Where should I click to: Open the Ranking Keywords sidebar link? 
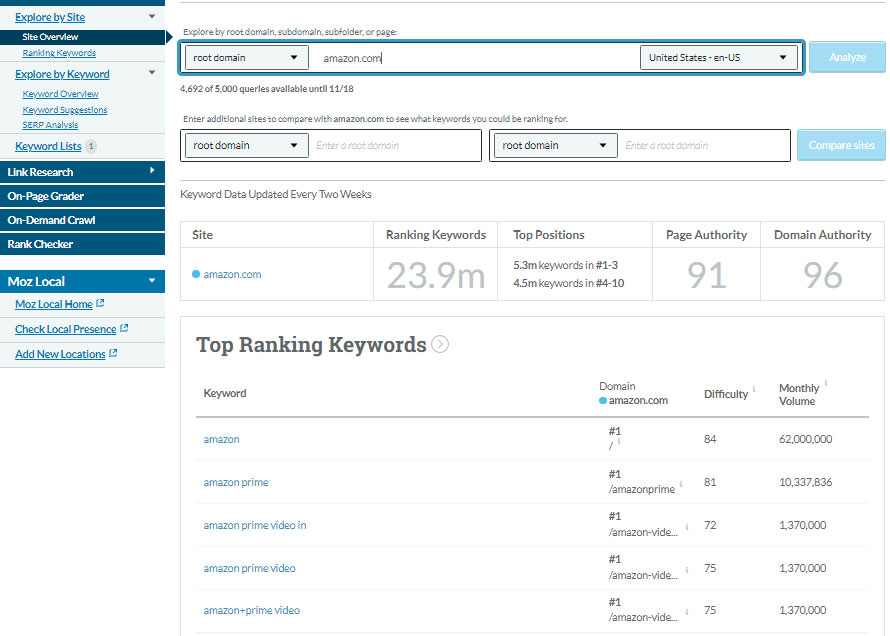click(x=59, y=53)
